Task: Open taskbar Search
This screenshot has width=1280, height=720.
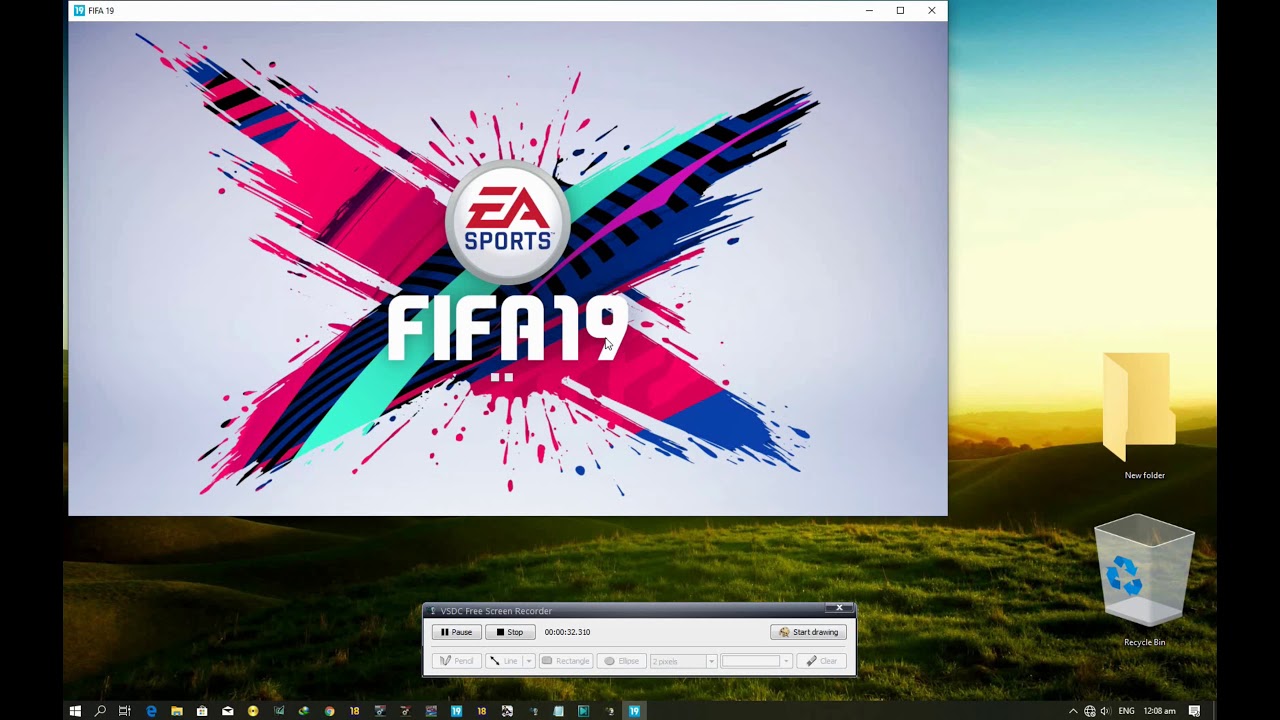Action: coord(100,711)
